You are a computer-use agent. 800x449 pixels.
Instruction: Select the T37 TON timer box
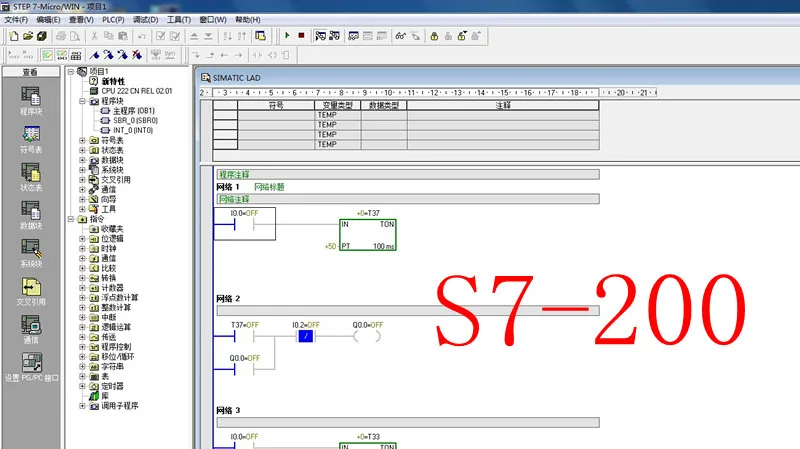point(368,235)
